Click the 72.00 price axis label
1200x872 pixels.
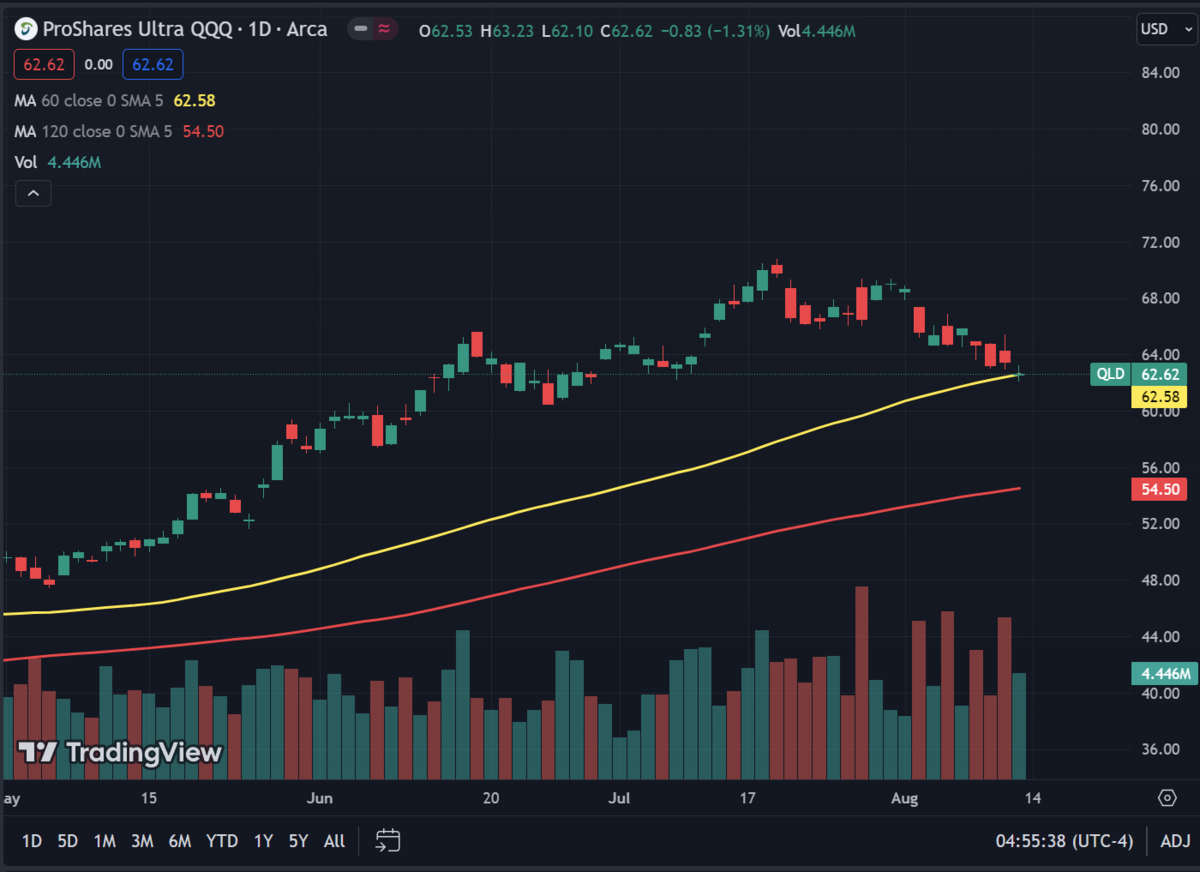pyautogui.click(x=1162, y=243)
